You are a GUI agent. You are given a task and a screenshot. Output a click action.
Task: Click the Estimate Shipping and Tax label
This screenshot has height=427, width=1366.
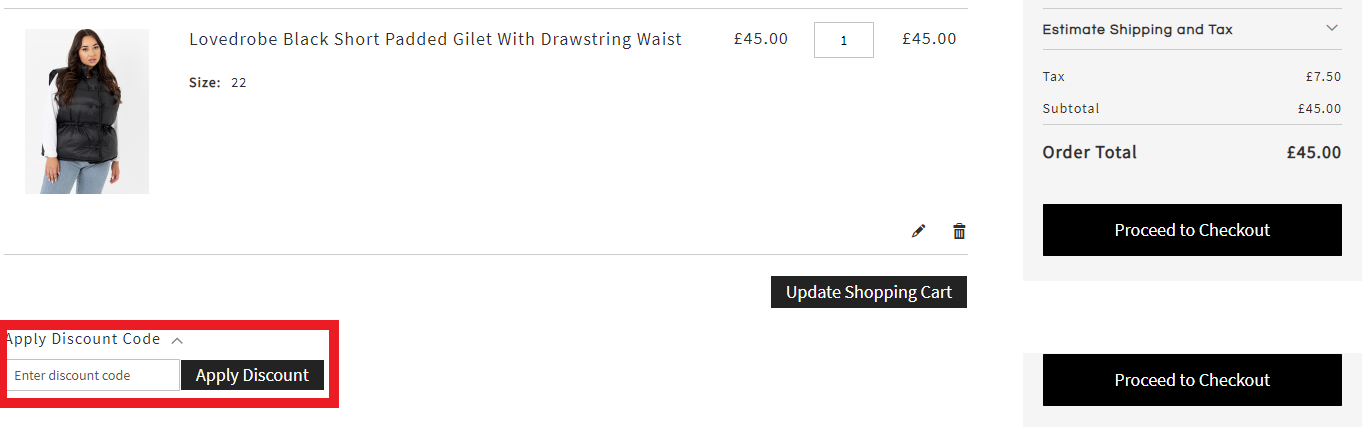pos(1137,29)
